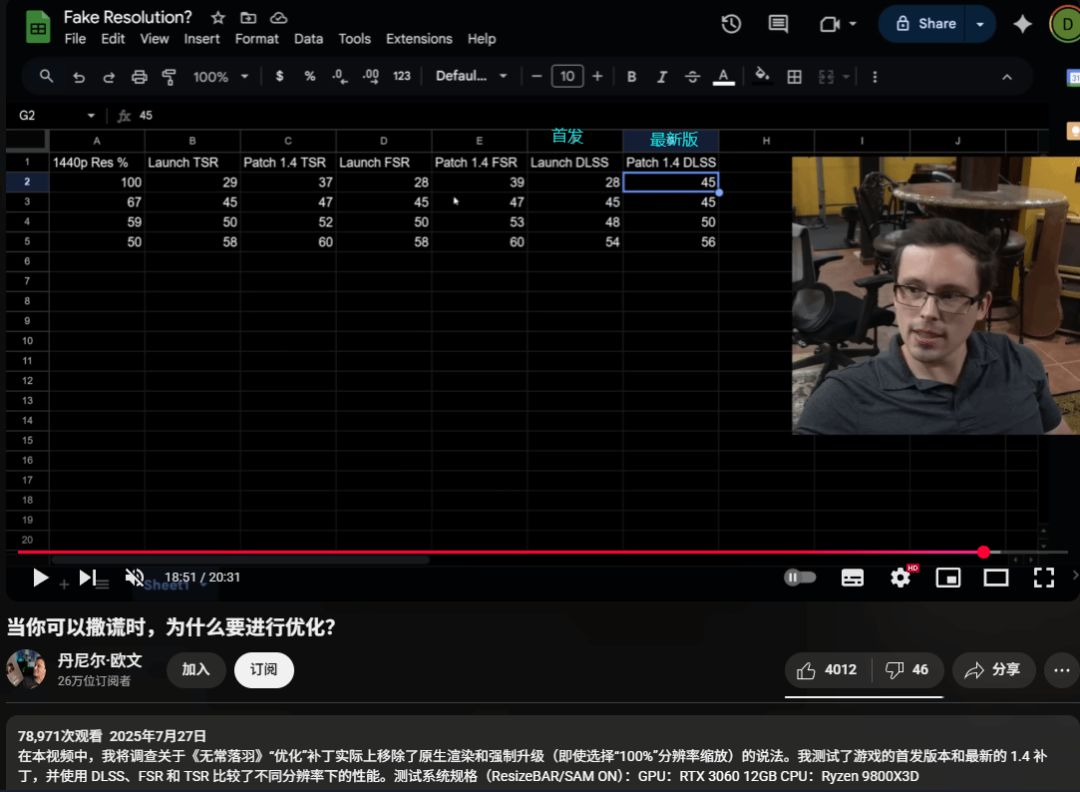Expand the Share button dropdown arrow

980,24
